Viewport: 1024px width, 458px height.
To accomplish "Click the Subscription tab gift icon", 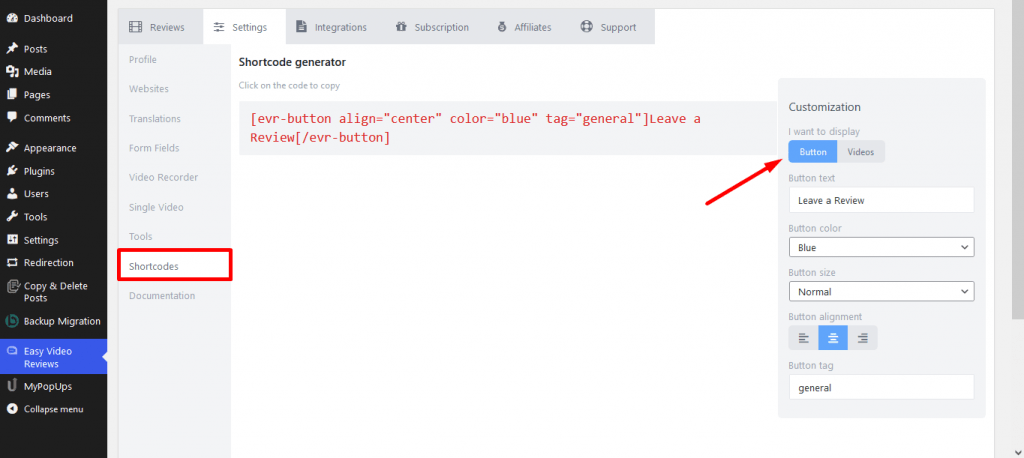I will (x=402, y=27).
